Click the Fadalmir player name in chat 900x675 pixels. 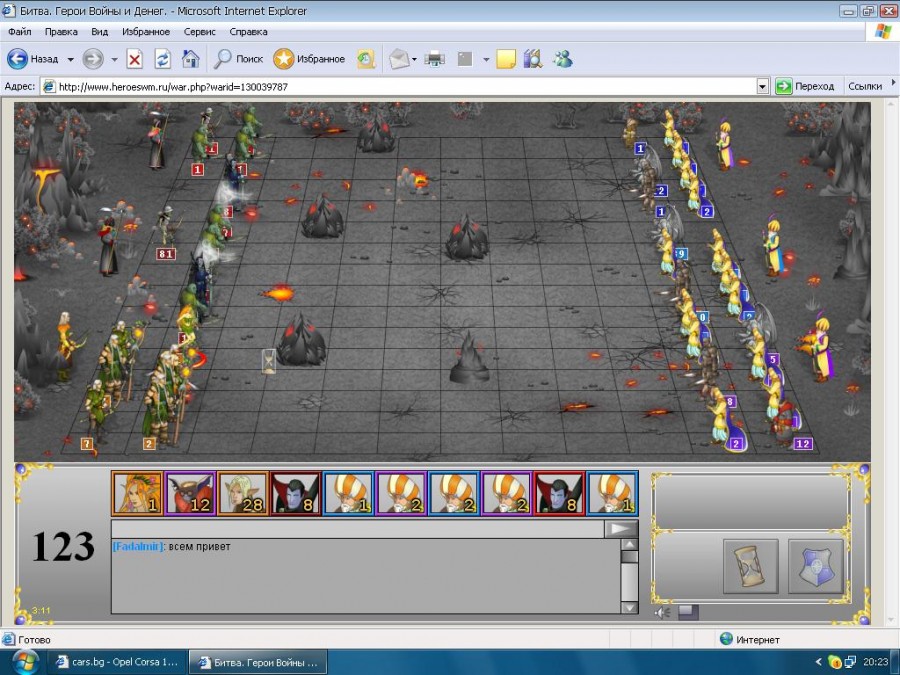click(138, 546)
